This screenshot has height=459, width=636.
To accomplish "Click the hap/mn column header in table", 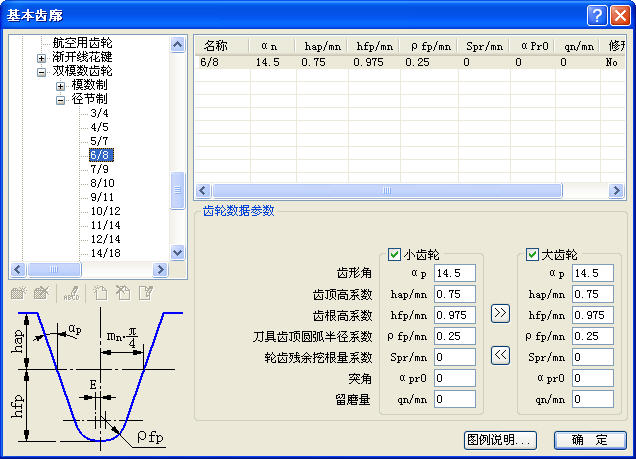I will point(322,46).
